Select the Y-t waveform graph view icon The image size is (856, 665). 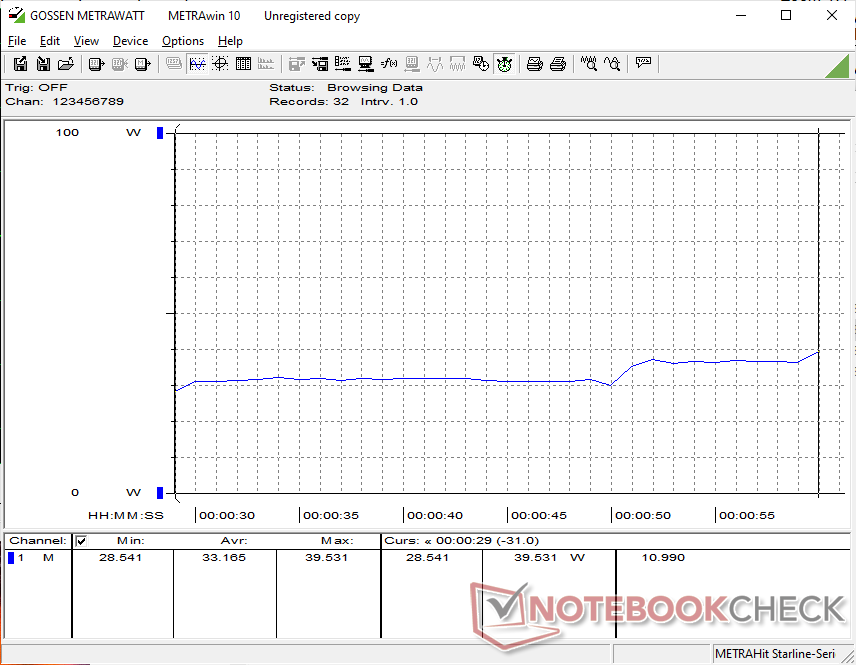click(197, 64)
